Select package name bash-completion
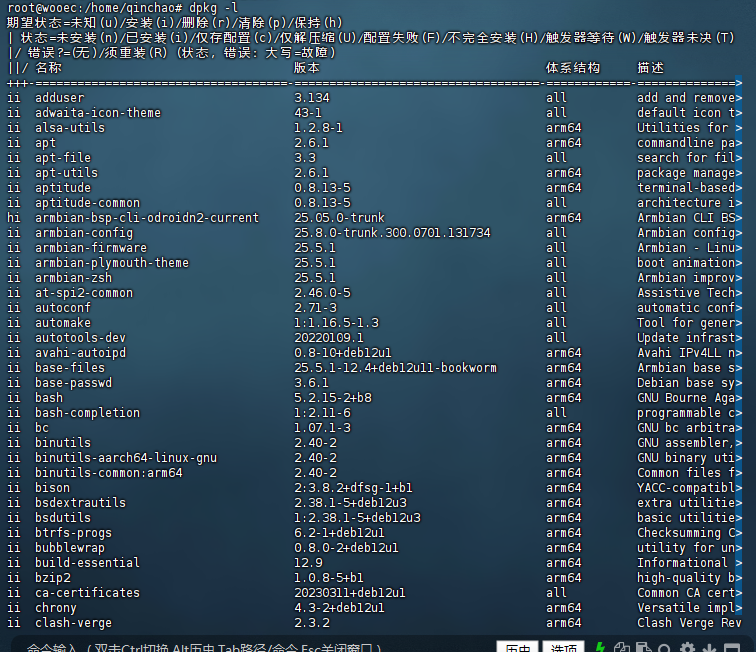Viewport: 756px width, 652px height. click(87, 413)
